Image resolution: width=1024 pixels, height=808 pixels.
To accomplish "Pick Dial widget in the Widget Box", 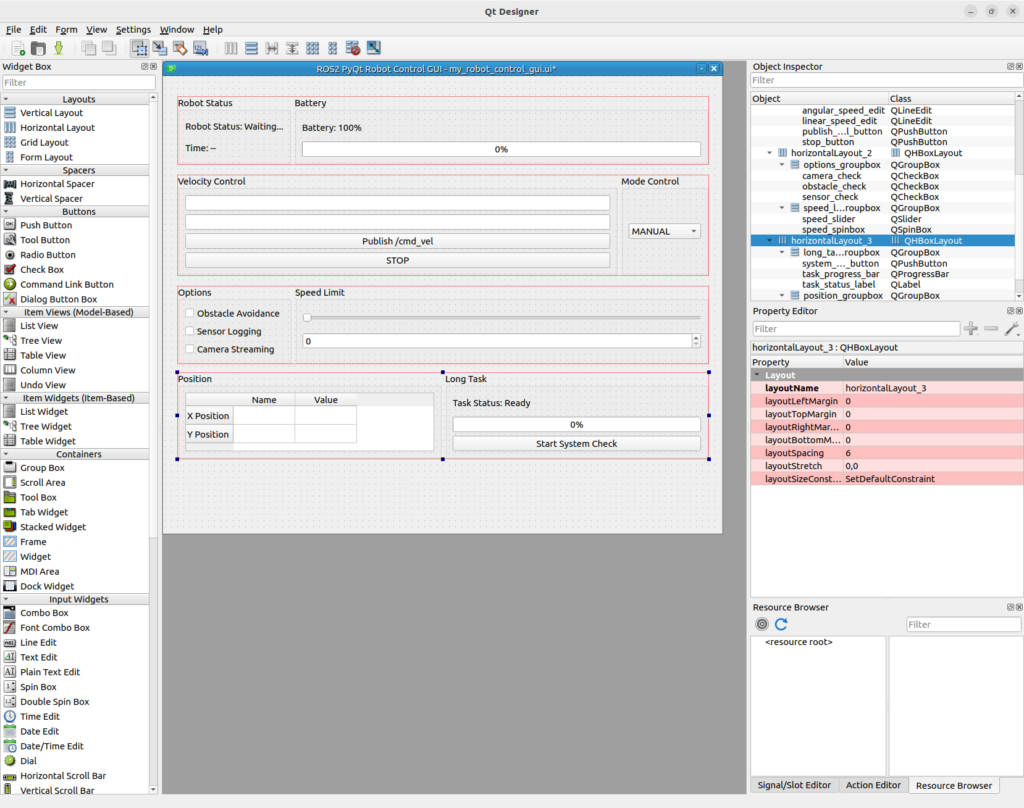I will click(x=28, y=760).
